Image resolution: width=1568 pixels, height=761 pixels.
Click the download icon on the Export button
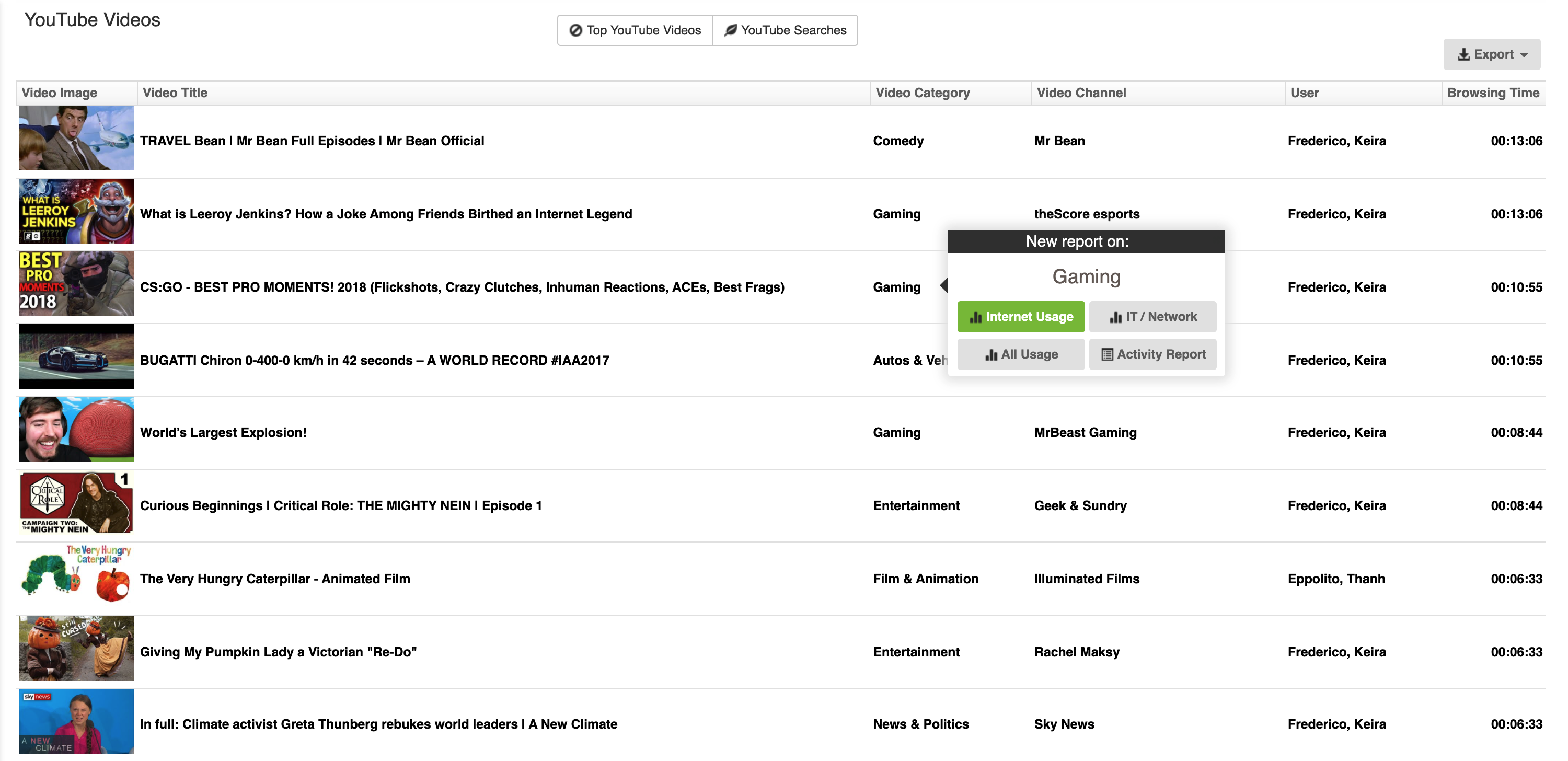click(1463, 54)
